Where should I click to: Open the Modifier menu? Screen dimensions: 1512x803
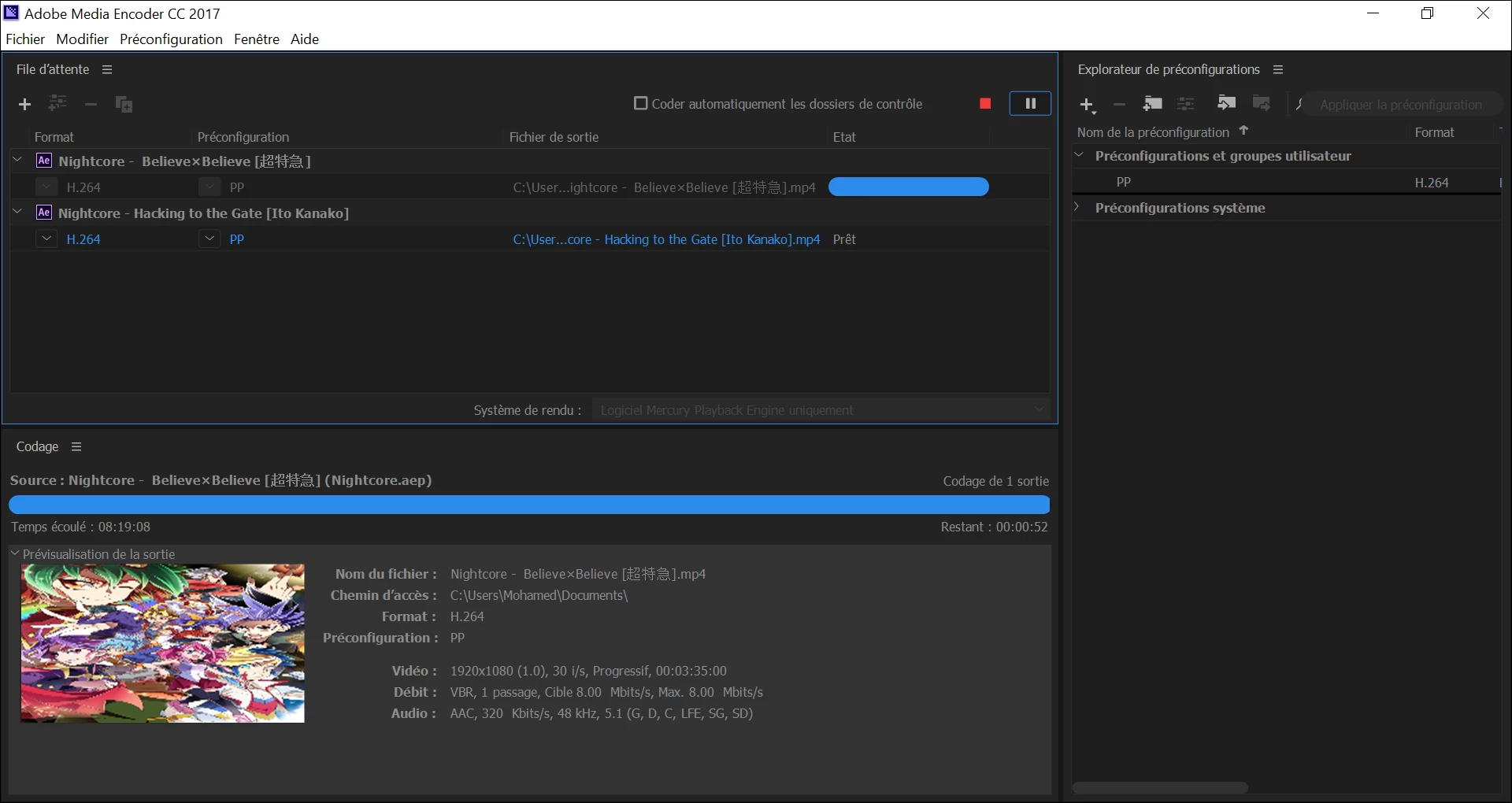[82, 39]
